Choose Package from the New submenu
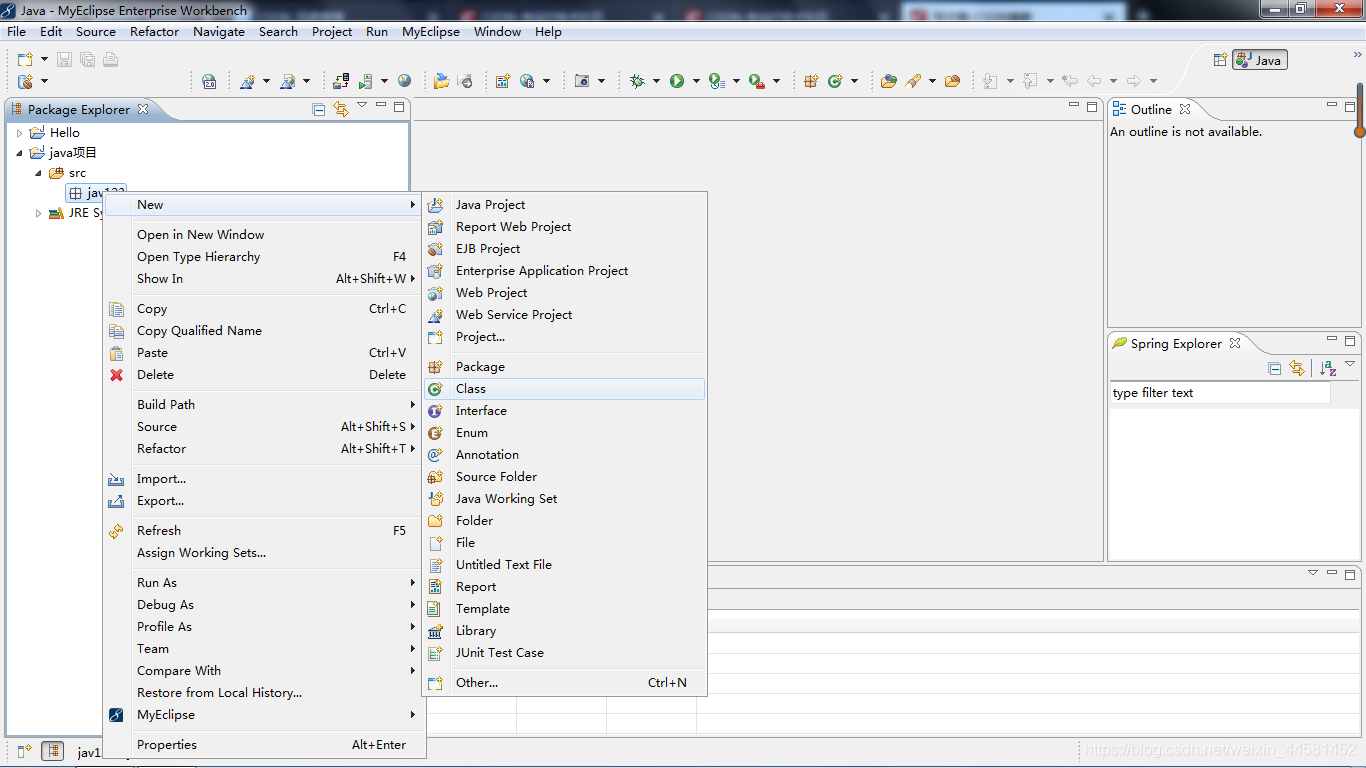This screenshot has width=1366, height=768. pyautogui.click(x=565, y=367)
